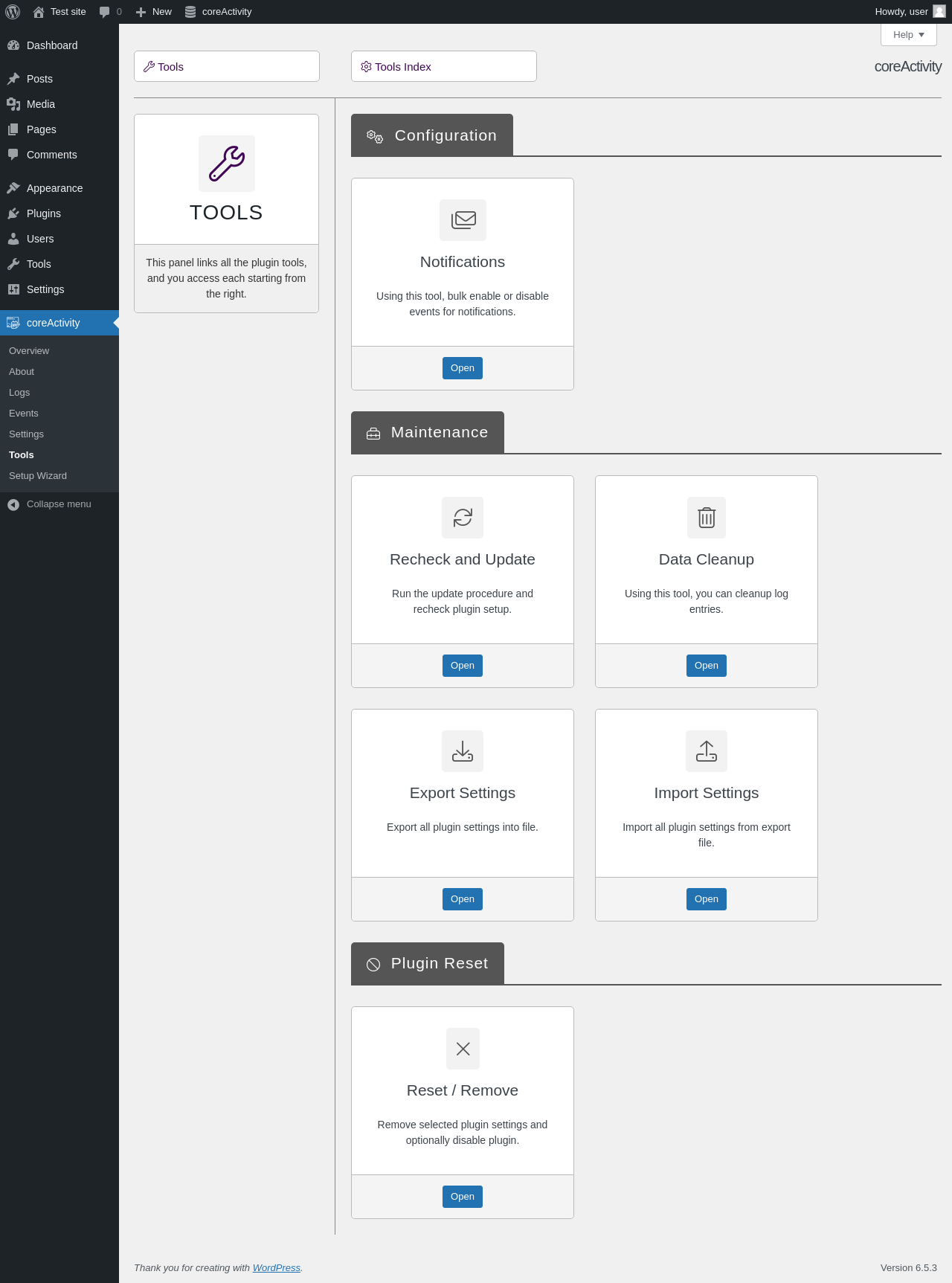Image resolution: width=952 pixels, height=1283 pixels.
Task: Click the coreActivity title at top right
Action: (908, 66)
